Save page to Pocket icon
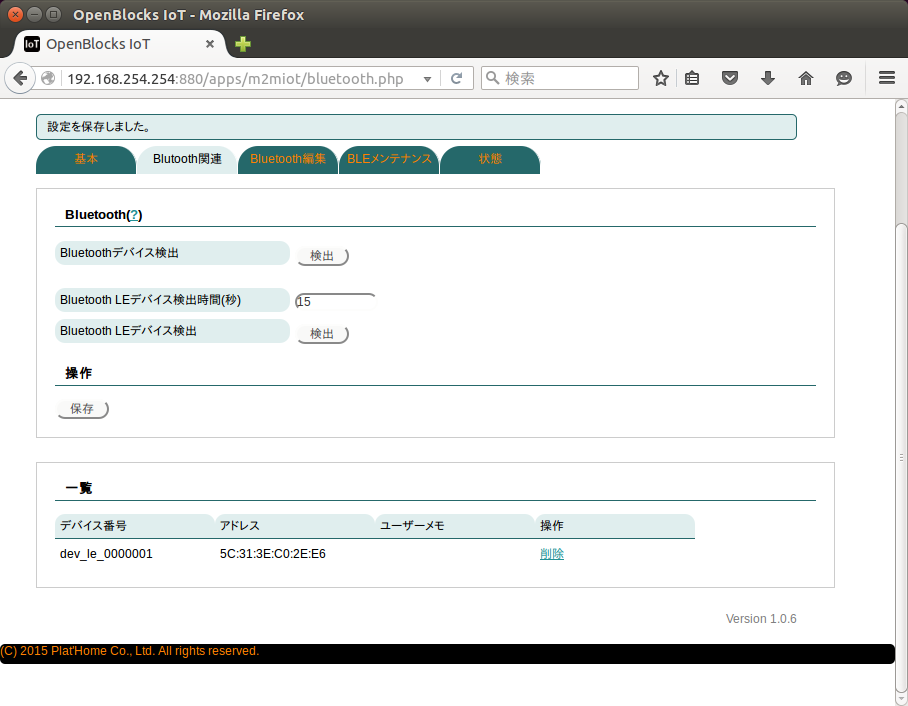This screenshot has height=706, width=908. (730, 78)
